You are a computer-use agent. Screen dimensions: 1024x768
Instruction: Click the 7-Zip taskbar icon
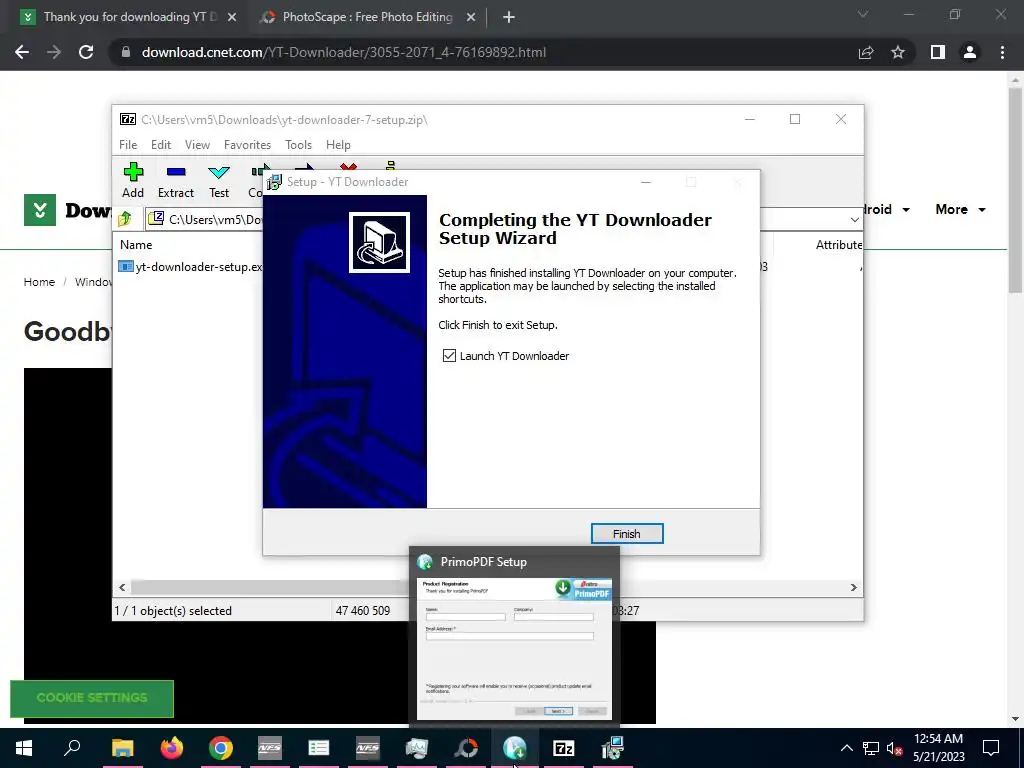click(564, 748)
